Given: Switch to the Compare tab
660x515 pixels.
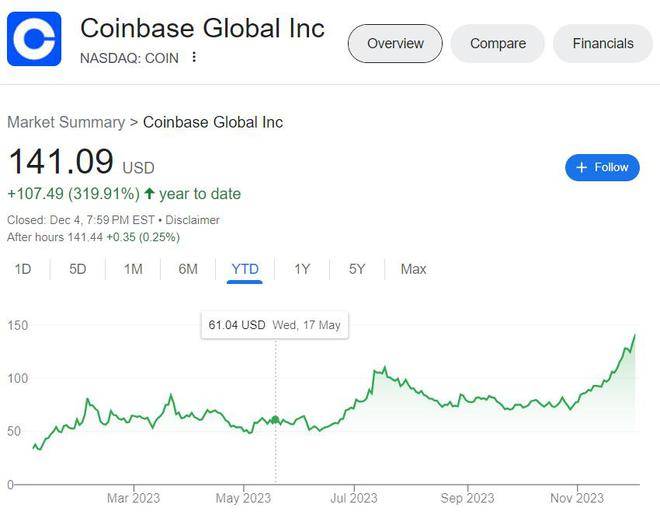Looking at the screenshot, I should tap(498, 43).
